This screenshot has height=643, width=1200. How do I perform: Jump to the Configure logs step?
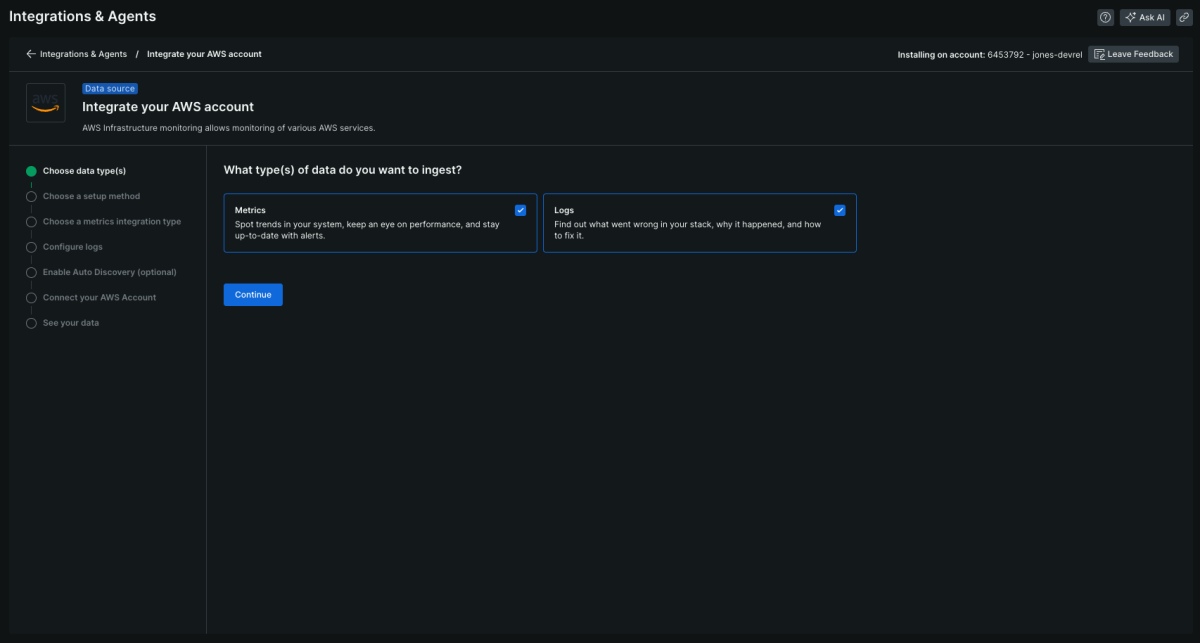tap(72, 247)
